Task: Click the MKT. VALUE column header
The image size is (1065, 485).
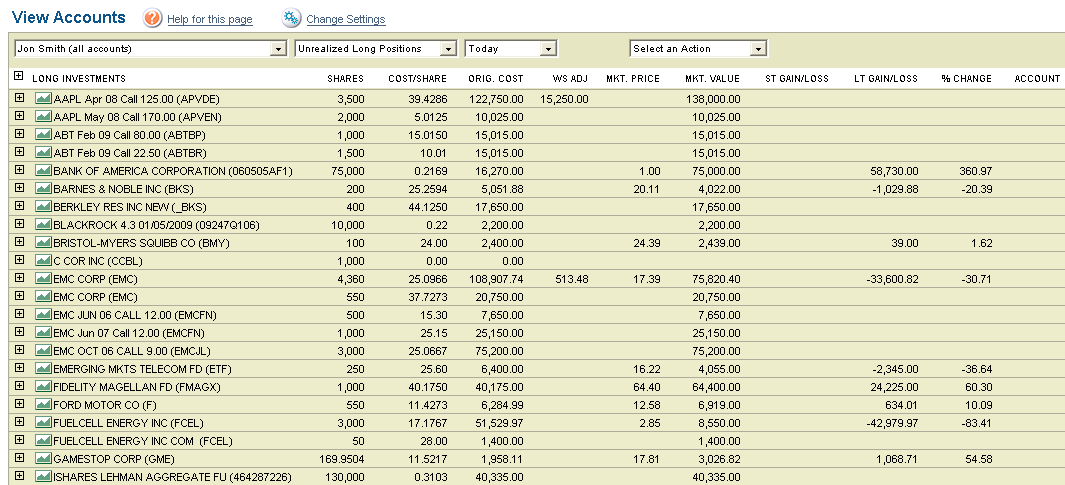Action: pos(712,79)
